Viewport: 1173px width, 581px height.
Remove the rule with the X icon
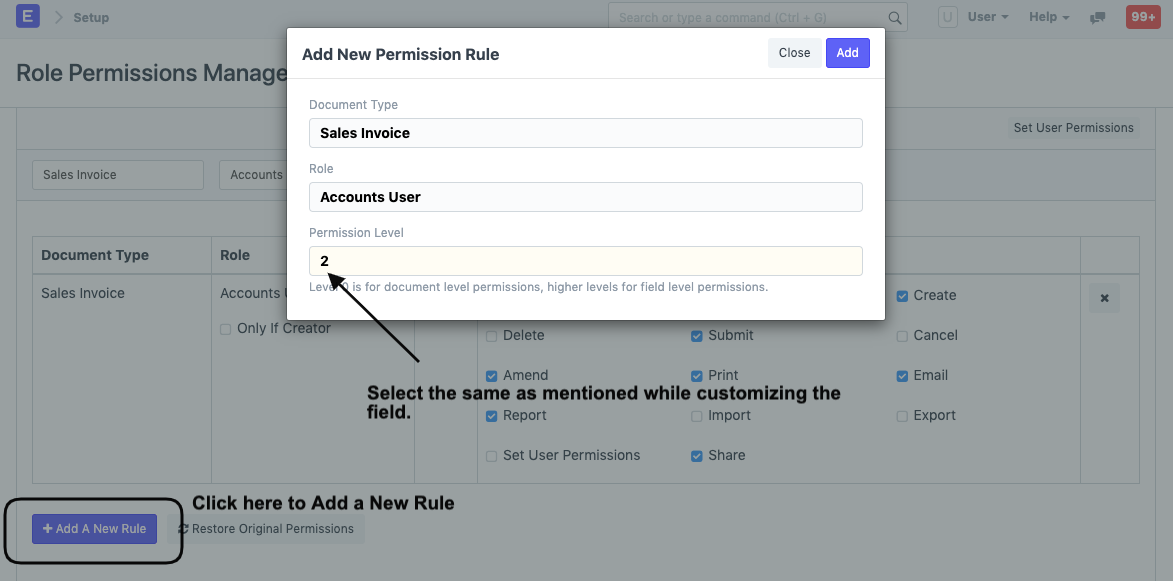tap(1104, 298)
